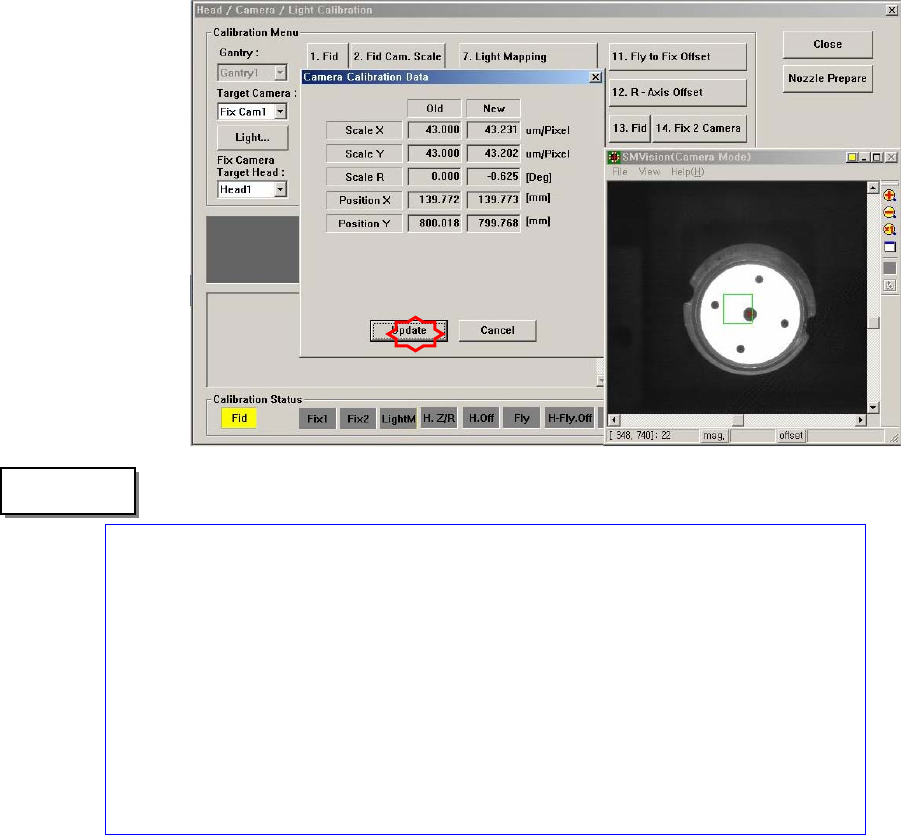Reset SMVision zoom to x1
Image resolution: width=901 pixels, height=835 pixels.
(x=889, y=230)
